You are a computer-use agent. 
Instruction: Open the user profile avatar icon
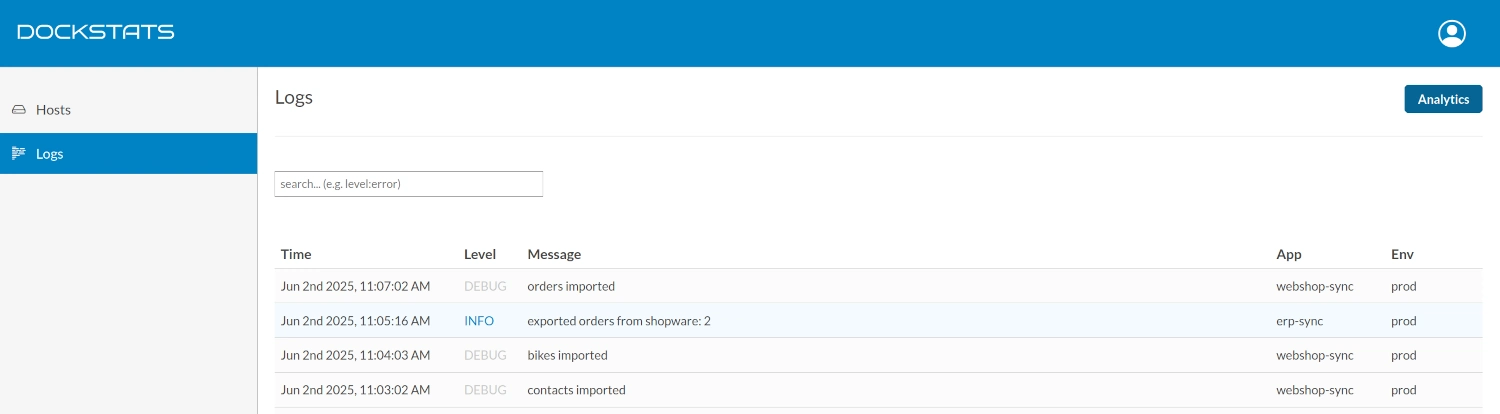(1451, 33)
